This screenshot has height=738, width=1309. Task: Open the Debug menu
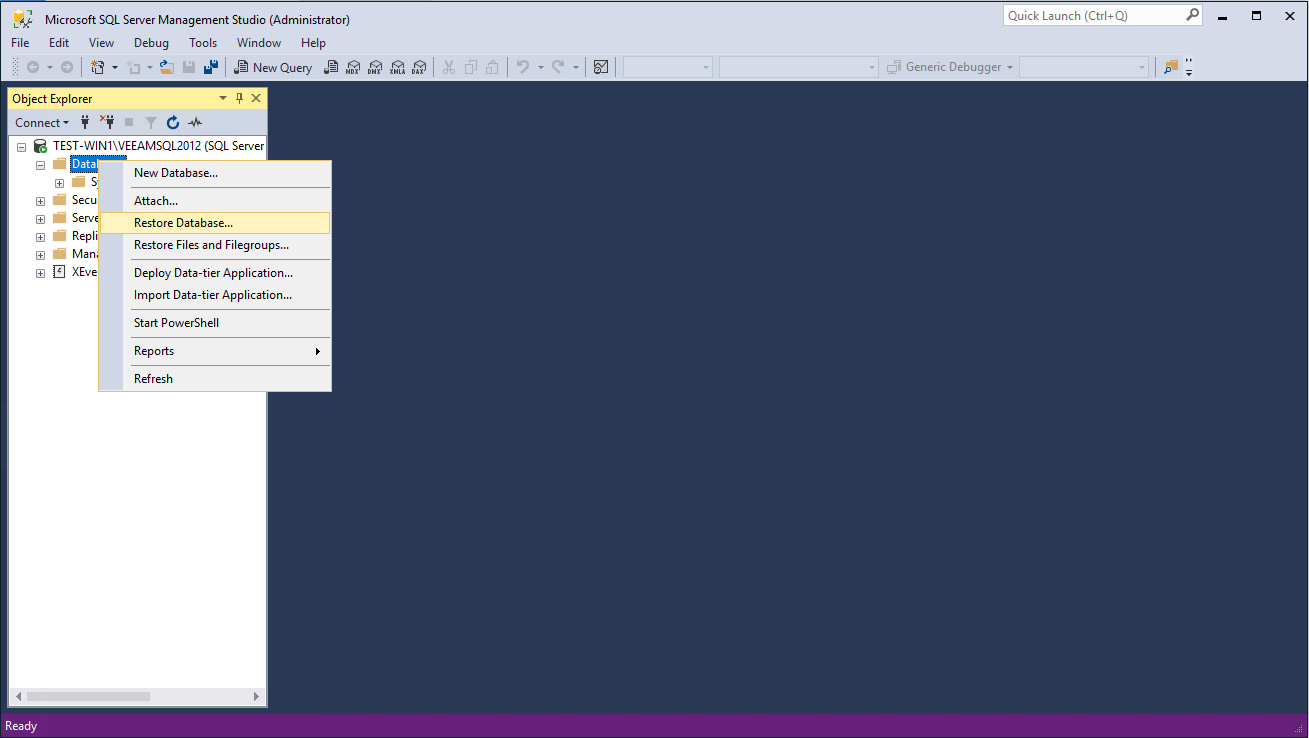point(151,43)
